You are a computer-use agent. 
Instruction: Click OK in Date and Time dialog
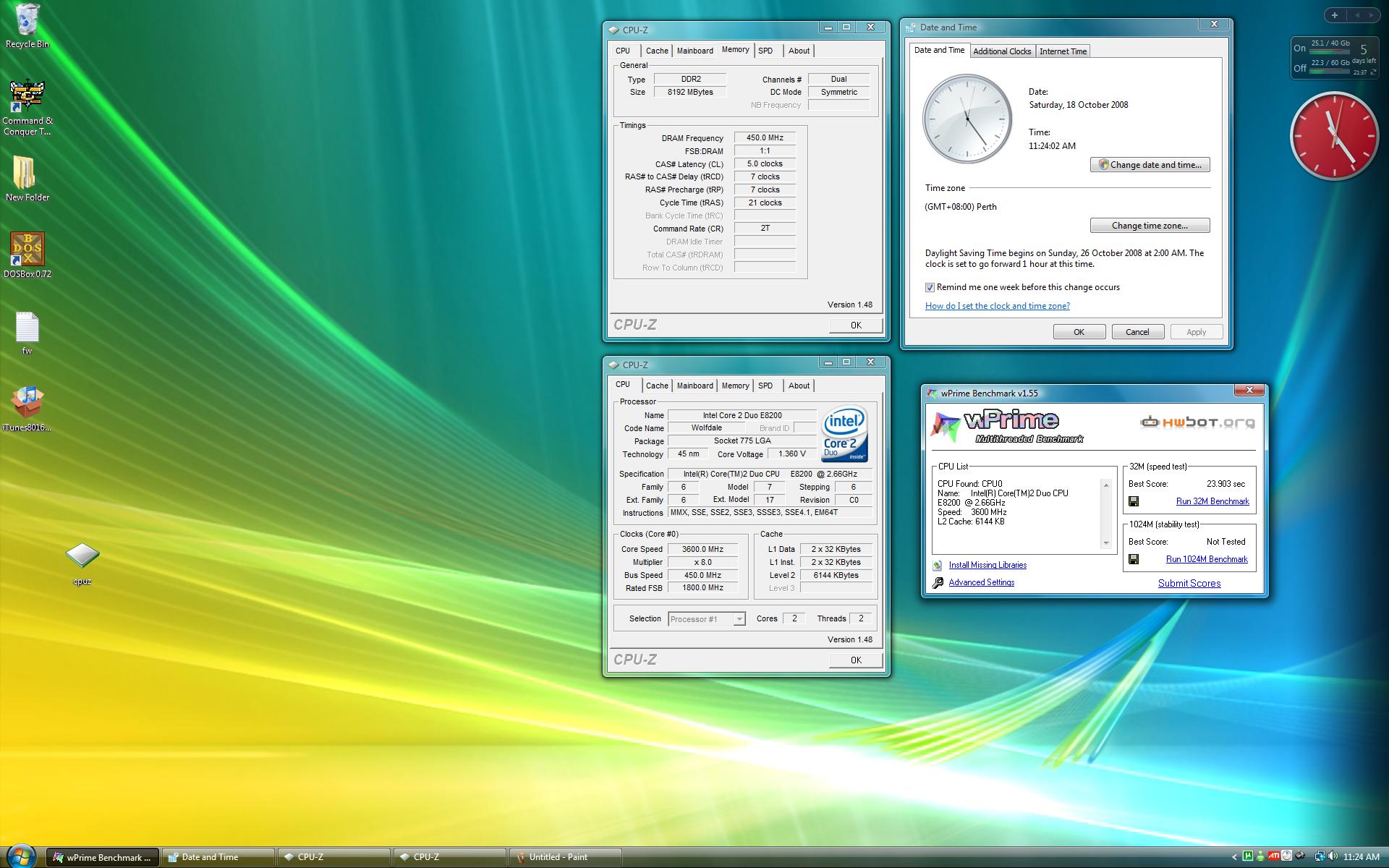pyautogui.click(x=1079, y=332)
